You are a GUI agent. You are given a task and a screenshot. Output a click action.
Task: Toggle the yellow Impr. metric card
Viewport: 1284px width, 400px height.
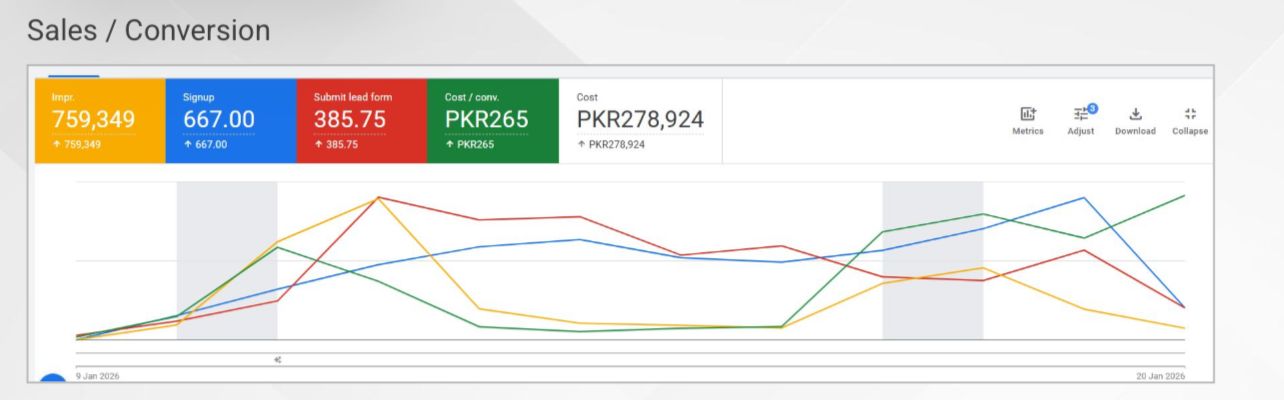[x=99, y=120]
